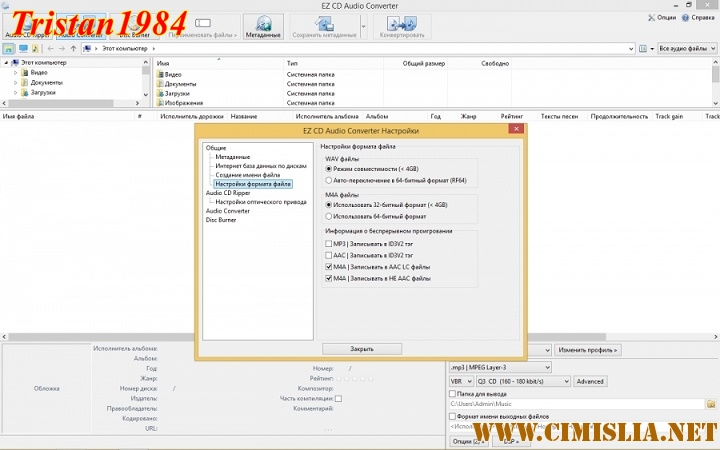Viewport: 720px width, 450px height.
Task: Select Авто-переключение 64-bit RF64 radio option
Action: coord(329,179)
